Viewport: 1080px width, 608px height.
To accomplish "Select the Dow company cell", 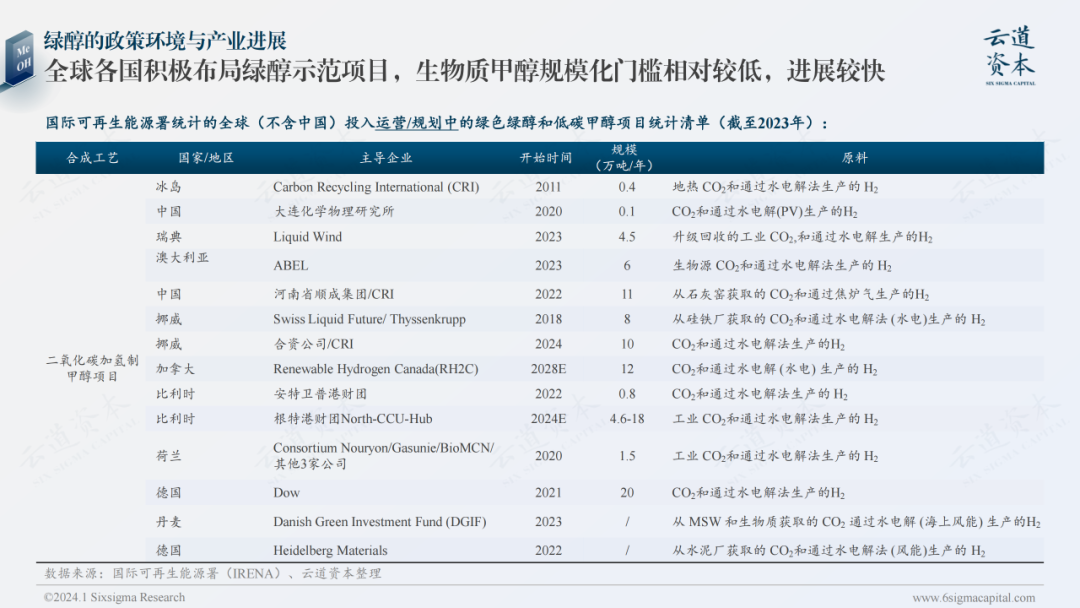I will coord(287,492).
